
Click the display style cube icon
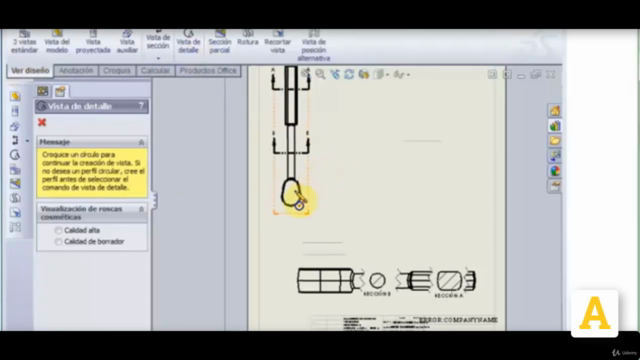pos(379,74)
